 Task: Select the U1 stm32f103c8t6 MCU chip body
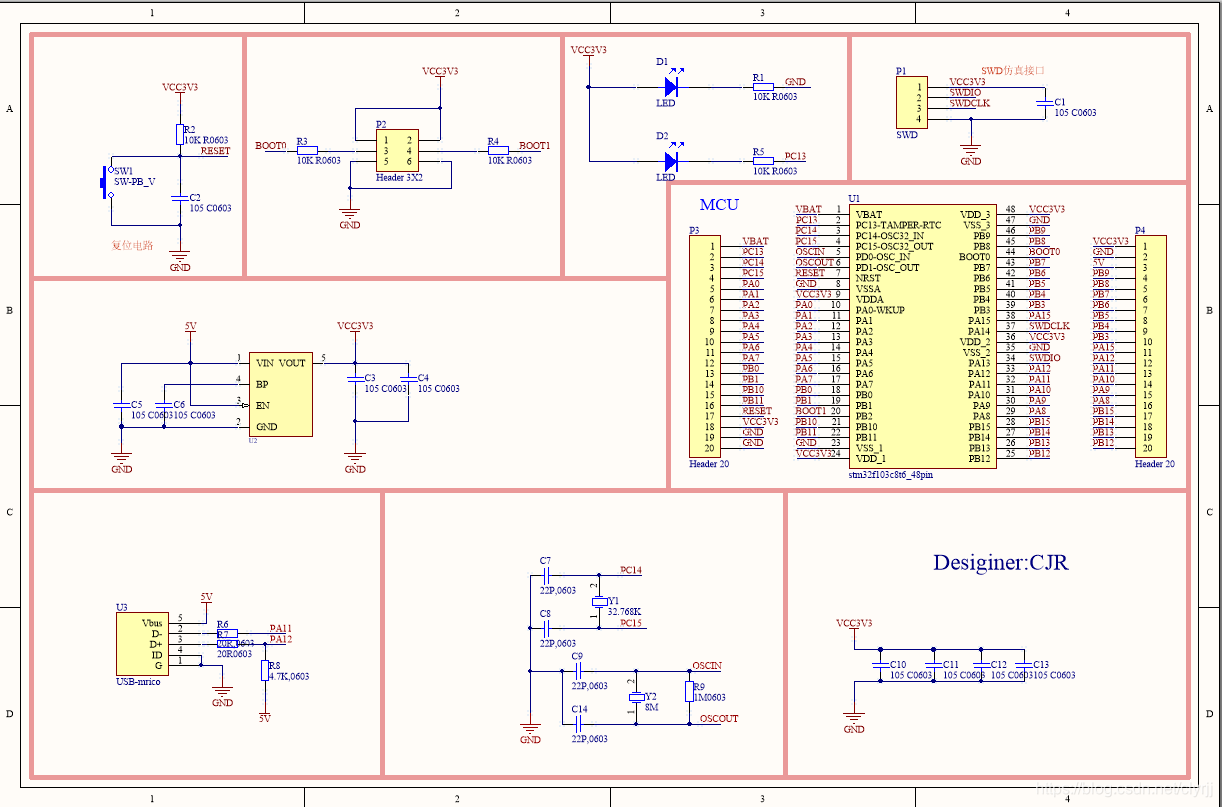(x=922, y=336)
